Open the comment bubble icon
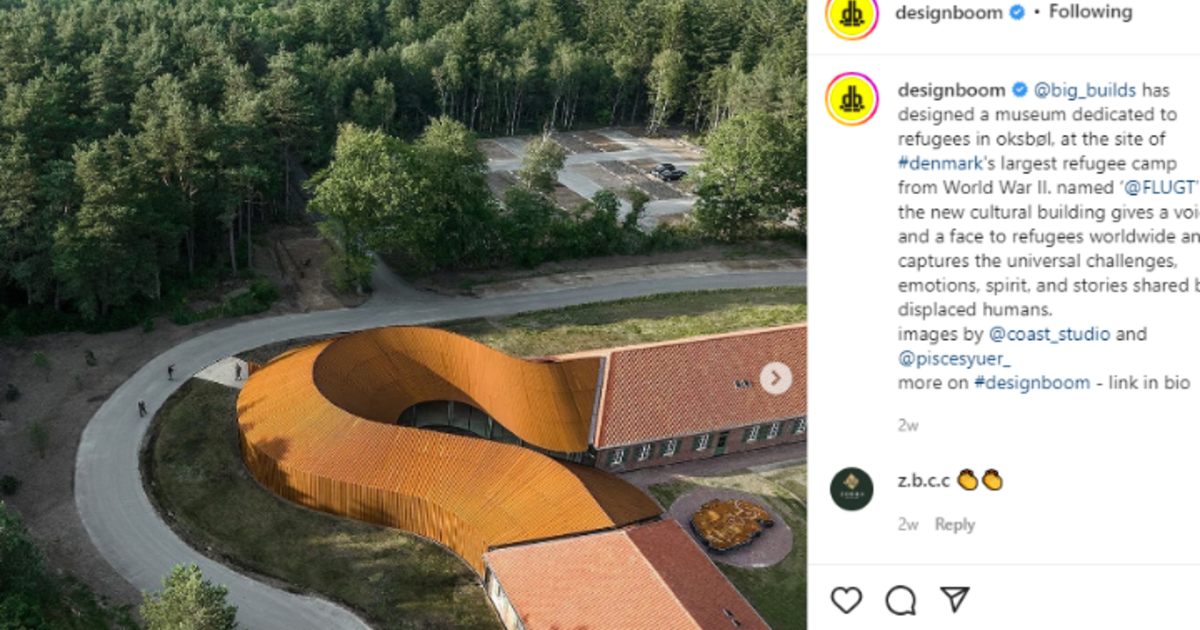This screenshot has height=630, width=1200. click(901, 599)
